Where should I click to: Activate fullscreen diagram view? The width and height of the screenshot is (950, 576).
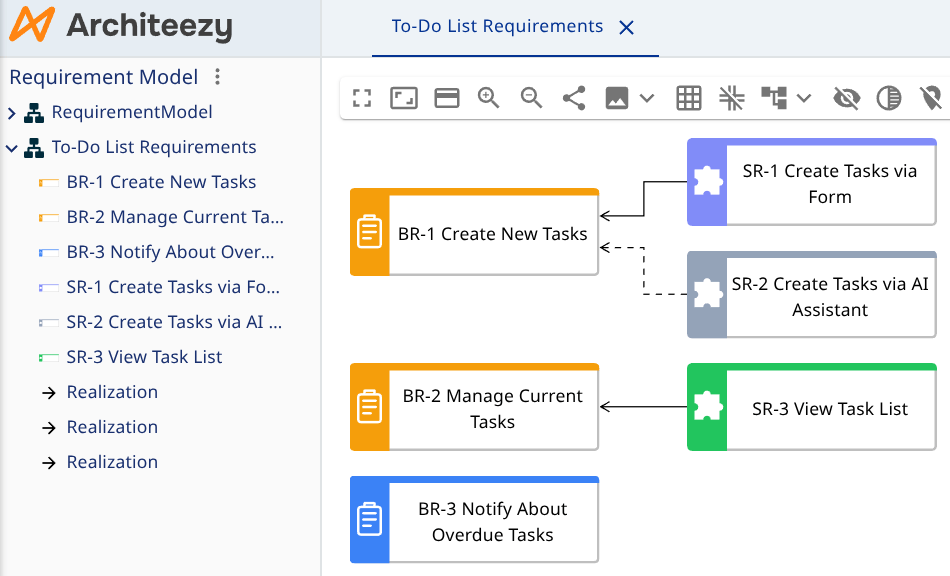361,98
